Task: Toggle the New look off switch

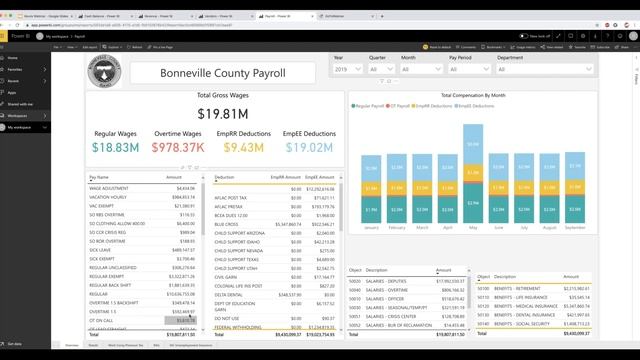Action: 523,36
